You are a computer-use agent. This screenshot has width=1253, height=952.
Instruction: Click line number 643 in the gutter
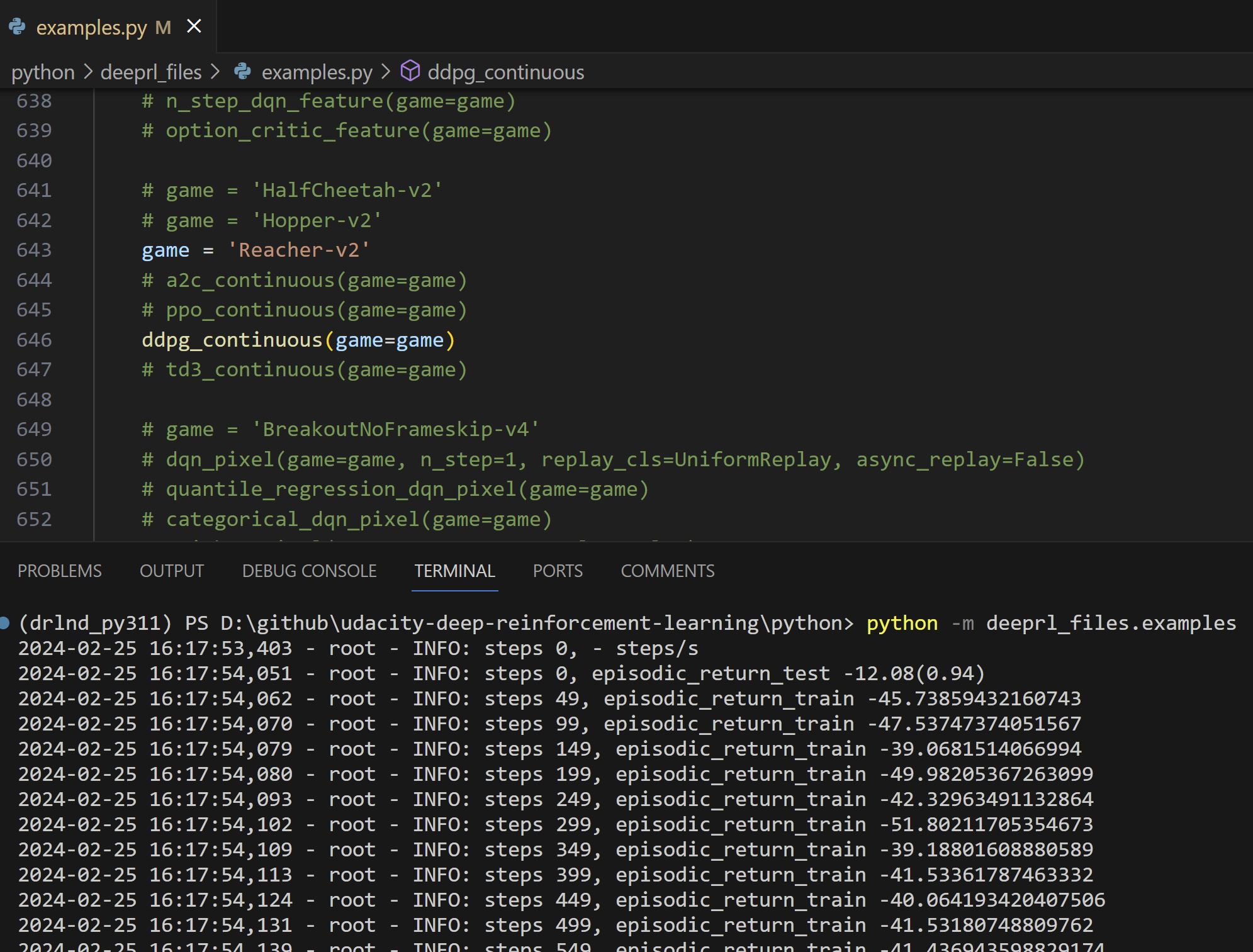point(34,250)
